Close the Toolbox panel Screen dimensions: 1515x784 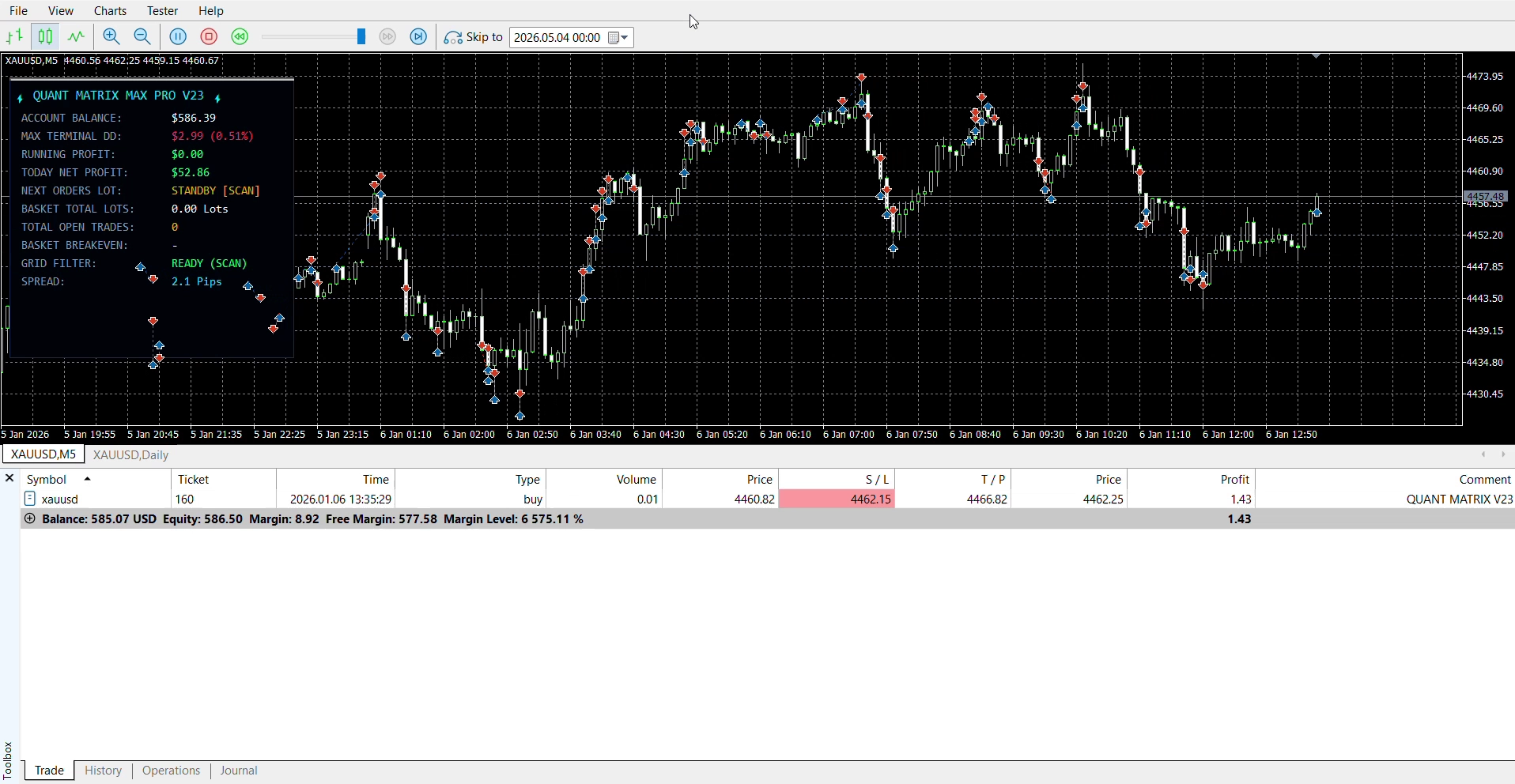(x=9, y=478)
